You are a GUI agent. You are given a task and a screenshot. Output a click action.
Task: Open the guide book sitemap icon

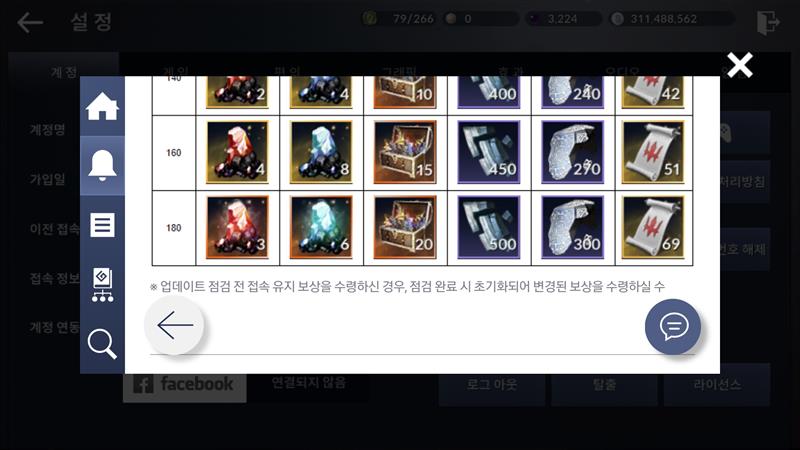point(102,285)
